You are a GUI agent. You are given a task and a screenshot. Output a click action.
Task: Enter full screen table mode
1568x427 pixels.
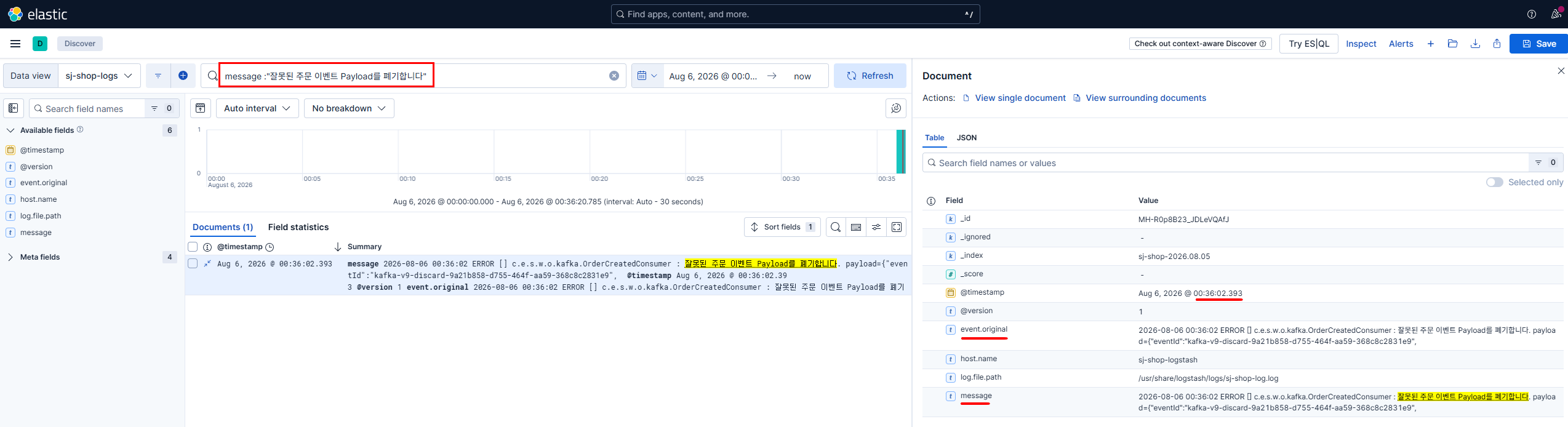897,227
